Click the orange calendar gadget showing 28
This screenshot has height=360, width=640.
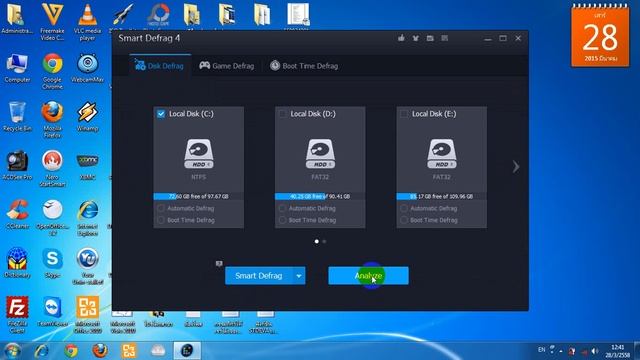(600, 36)
